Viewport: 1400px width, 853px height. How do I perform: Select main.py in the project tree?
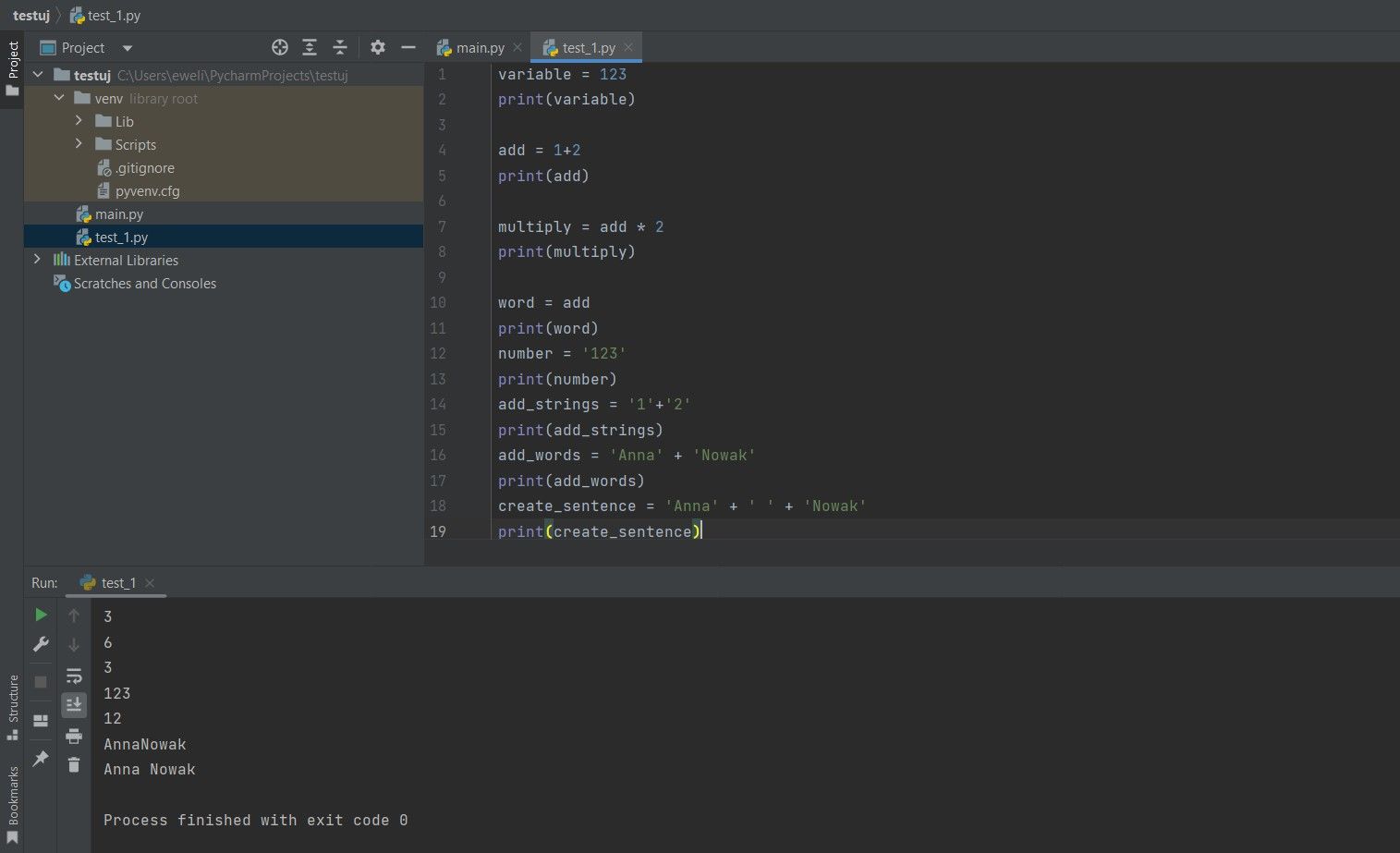coord(119,214)
